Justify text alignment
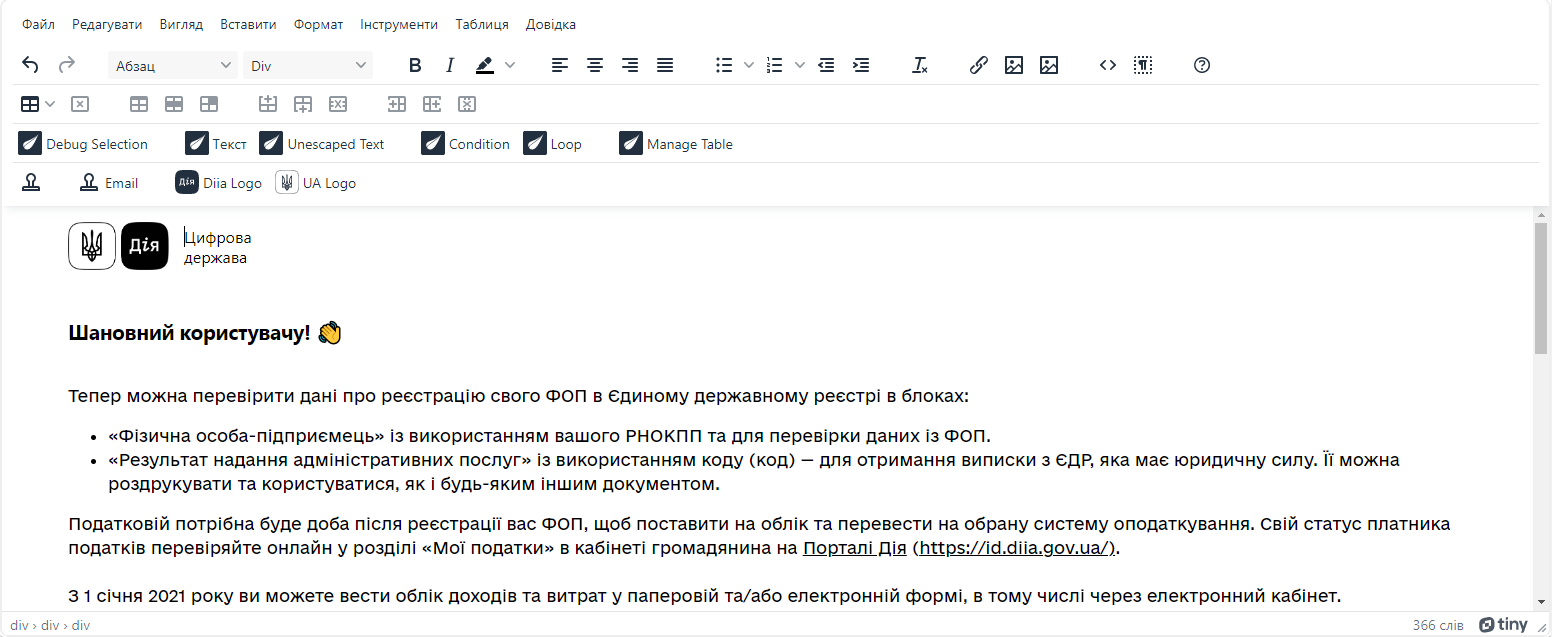The image size is (1552, 637). point(665,65)
